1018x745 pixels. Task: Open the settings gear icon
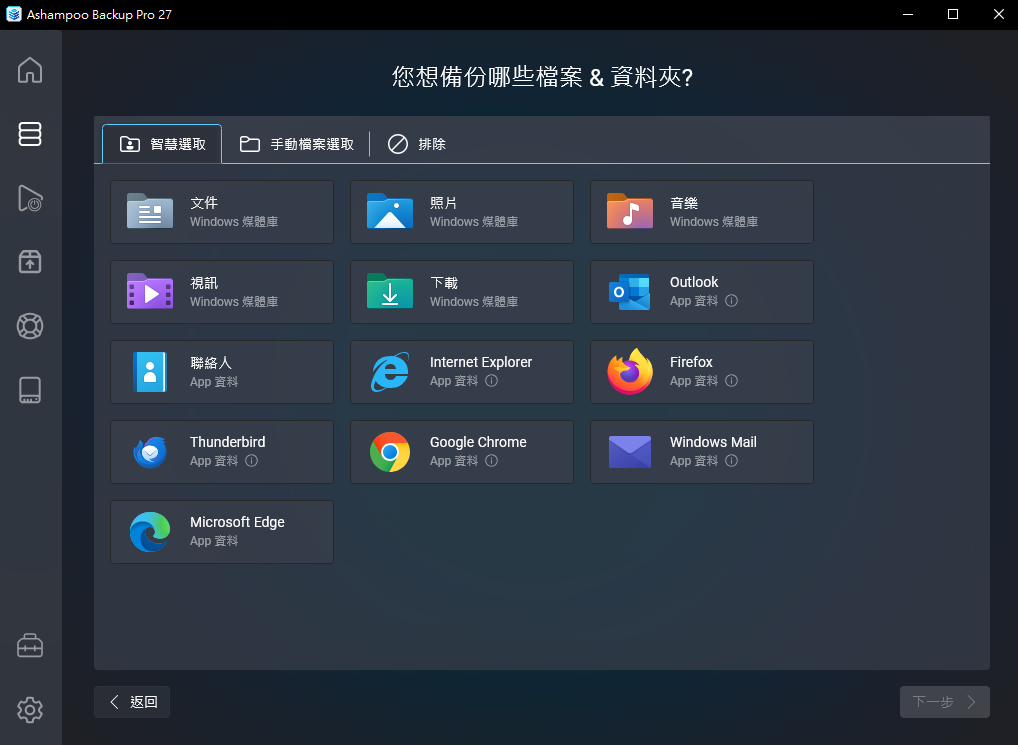30,710
